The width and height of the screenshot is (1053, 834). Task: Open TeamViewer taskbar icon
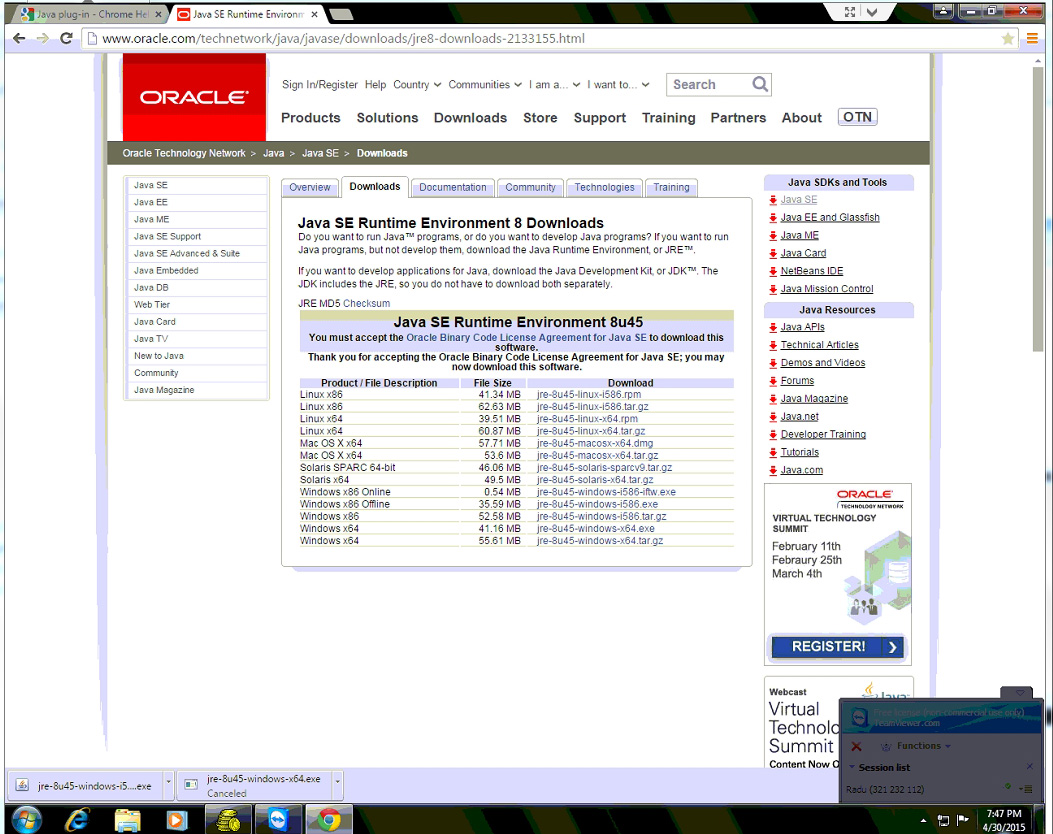[x=277, y=820]
